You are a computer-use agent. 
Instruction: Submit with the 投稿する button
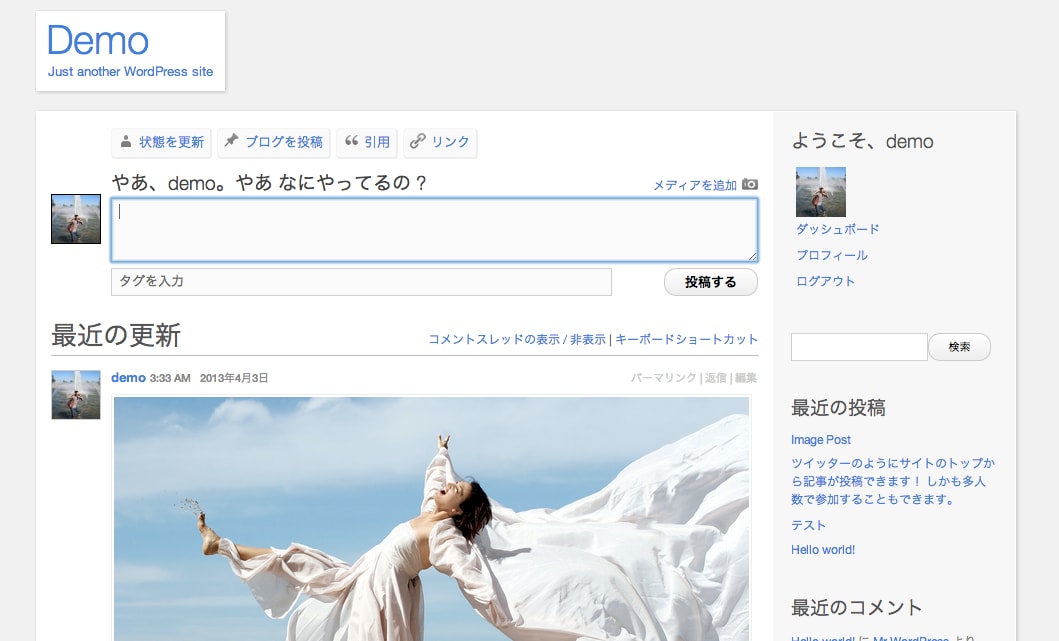point(711,282)
